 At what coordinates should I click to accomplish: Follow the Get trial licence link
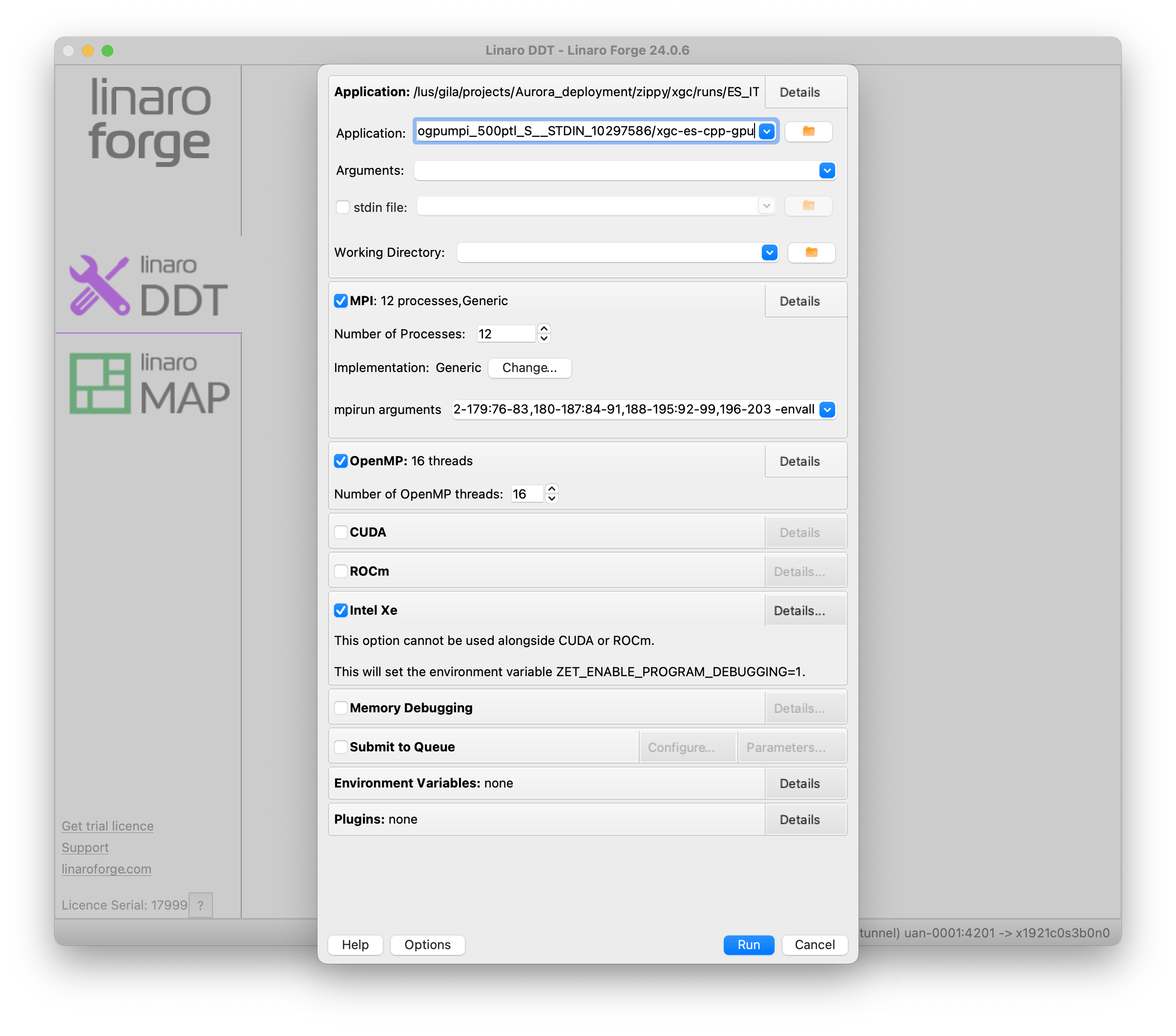[107, 826]
